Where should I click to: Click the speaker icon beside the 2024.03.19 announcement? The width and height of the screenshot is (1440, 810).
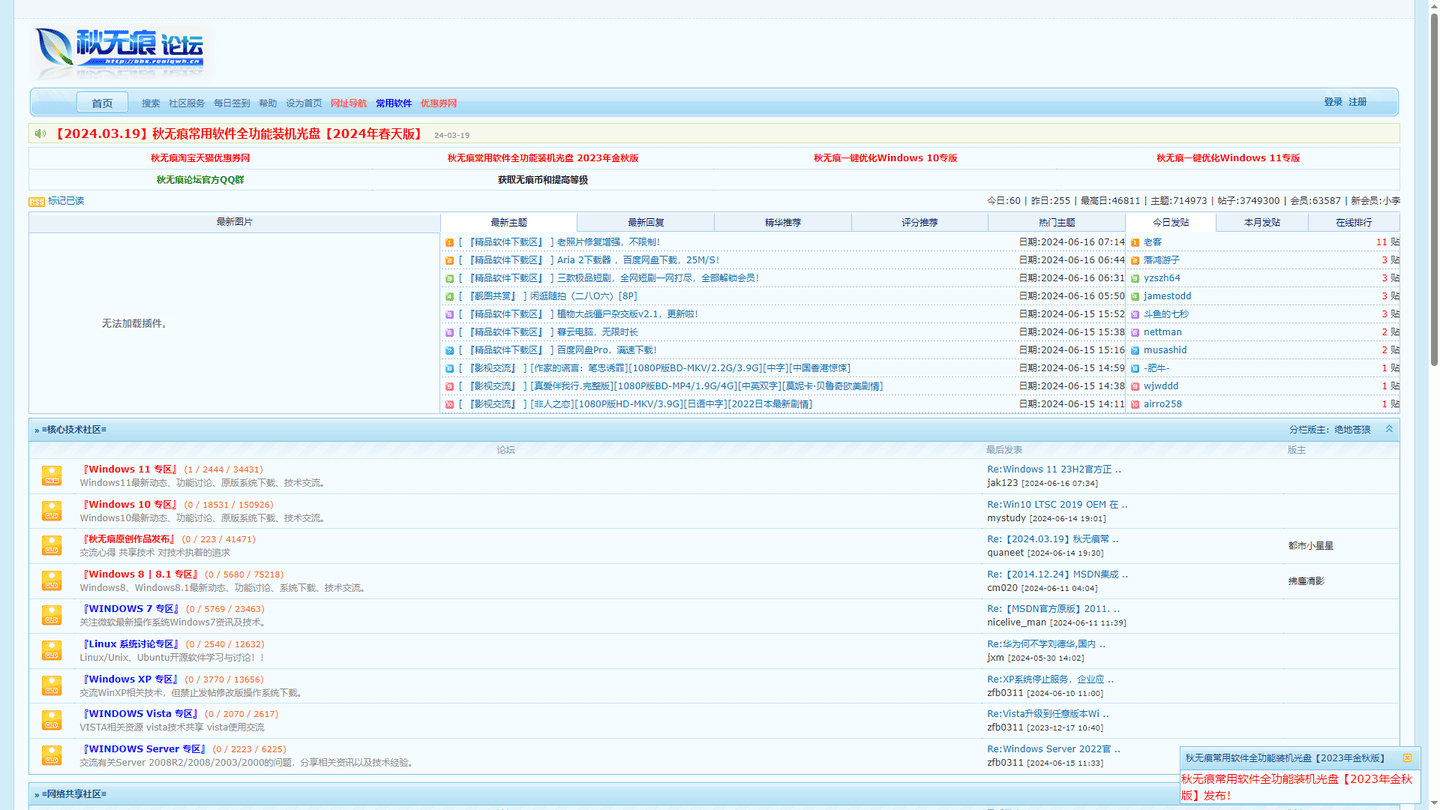[x=40, y=133]
